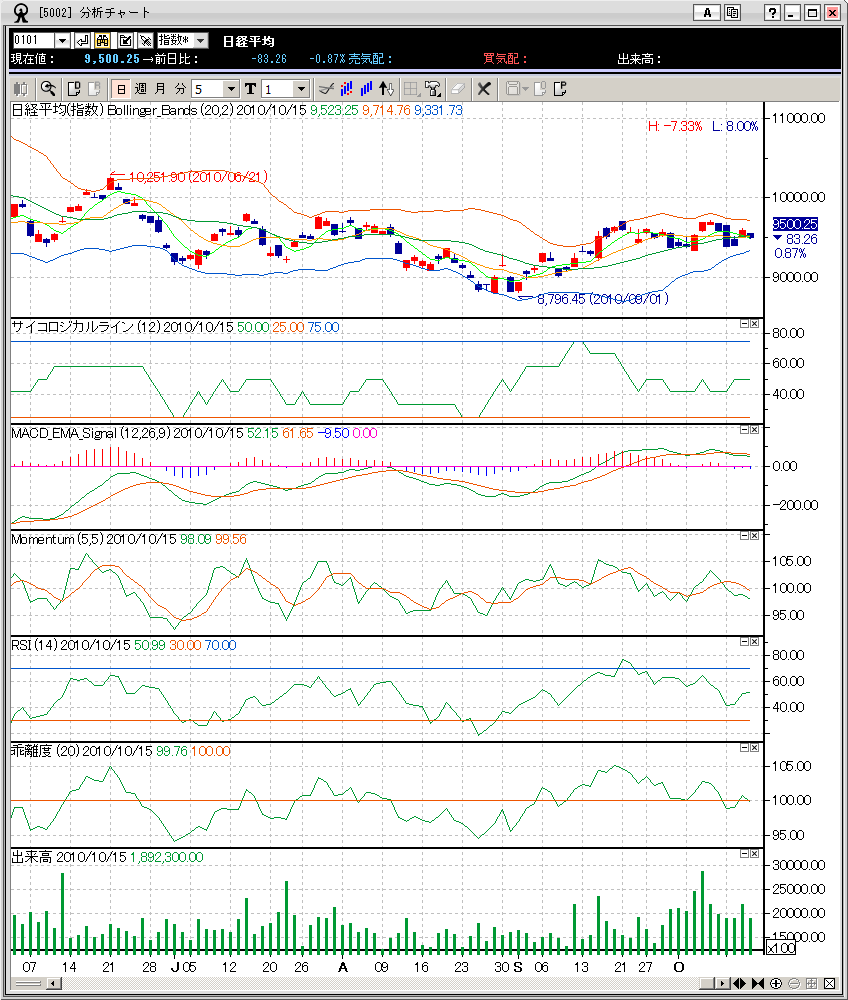The width and height of the screenshot is (848, 1000).
Task: Click the A button in title bar
Action: [x=707, y=13]
